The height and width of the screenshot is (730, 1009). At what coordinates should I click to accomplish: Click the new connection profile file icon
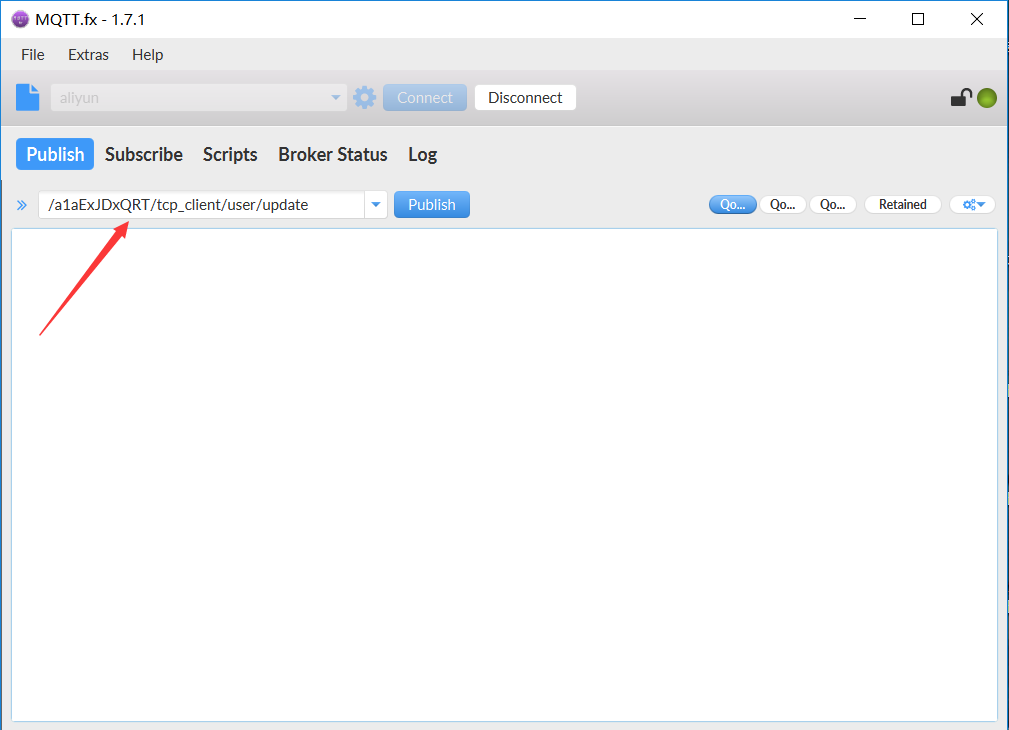coord(28,97)
